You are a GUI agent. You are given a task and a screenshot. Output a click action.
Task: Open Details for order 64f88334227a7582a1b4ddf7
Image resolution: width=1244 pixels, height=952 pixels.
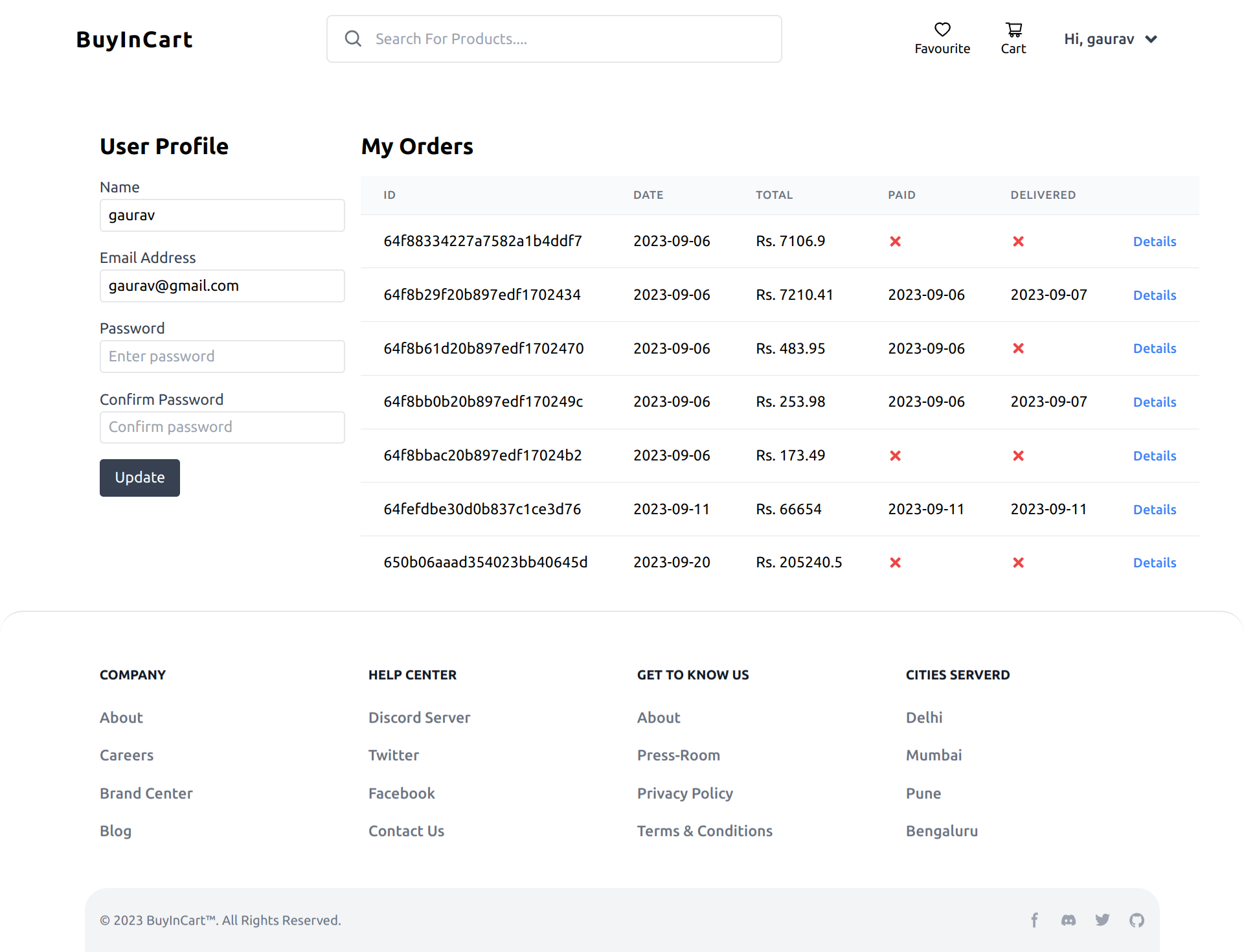(1154, 242)
